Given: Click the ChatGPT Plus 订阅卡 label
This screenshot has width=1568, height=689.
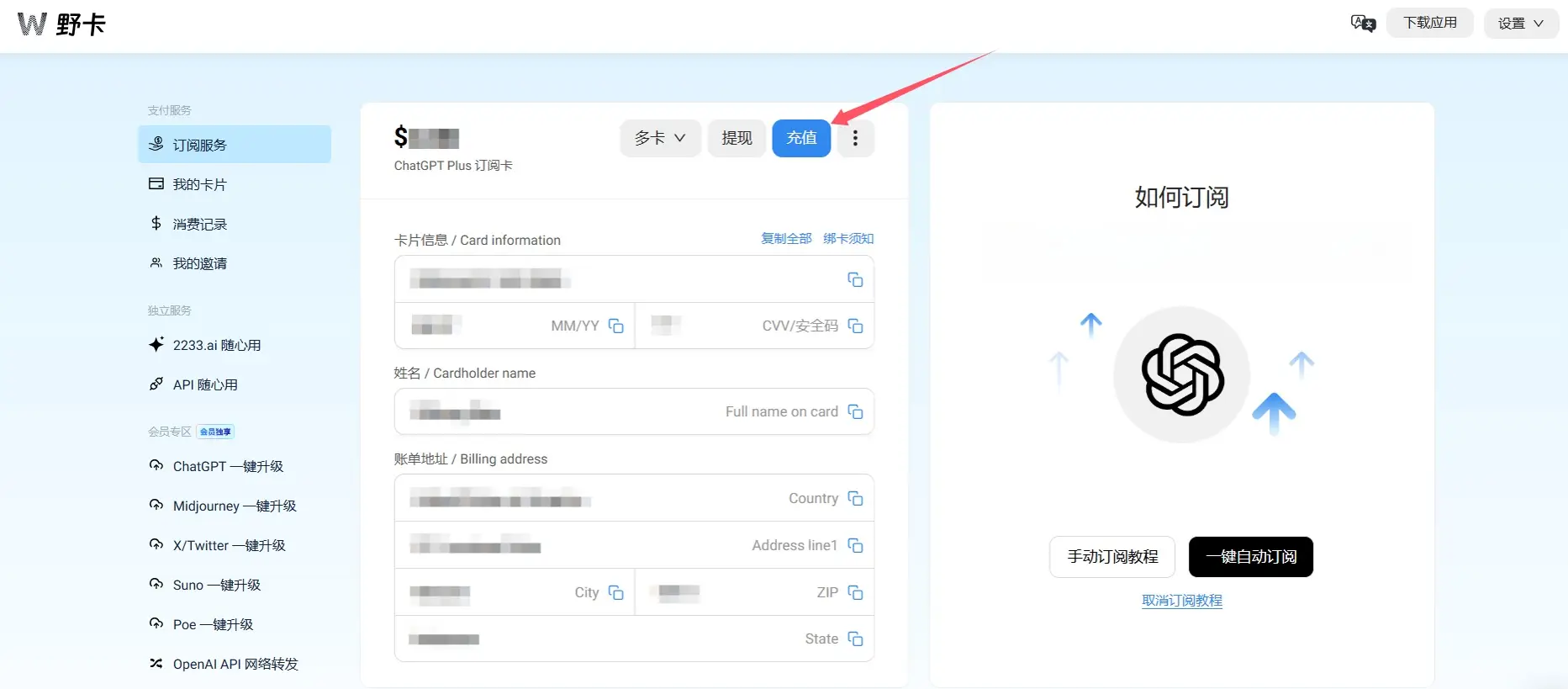Looking at the screenshot, I should (453, 166).
